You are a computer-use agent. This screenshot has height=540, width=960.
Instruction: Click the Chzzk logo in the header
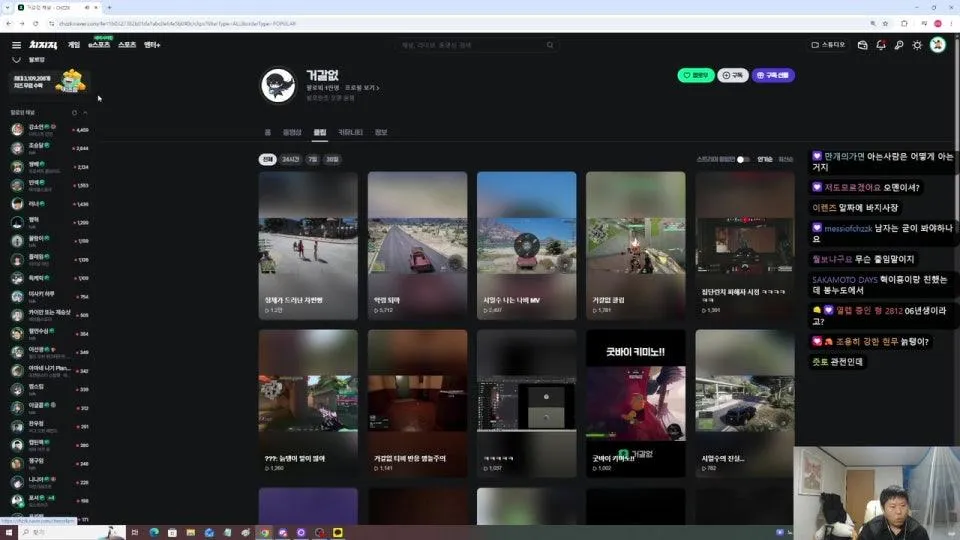tap(43, 45)
